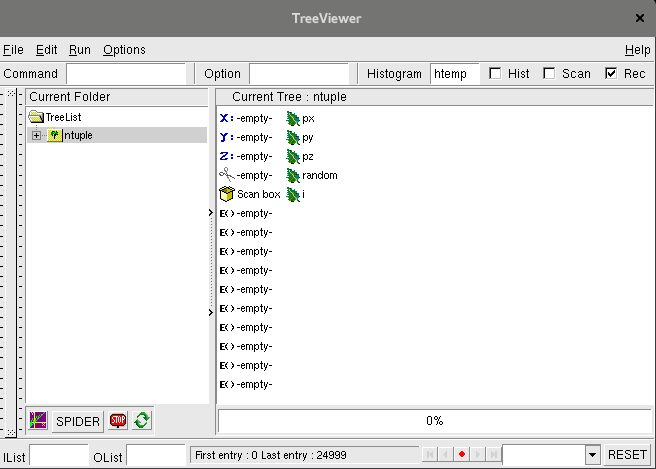
Task: Click the Histogram htemp field
Action: (455, 74)
